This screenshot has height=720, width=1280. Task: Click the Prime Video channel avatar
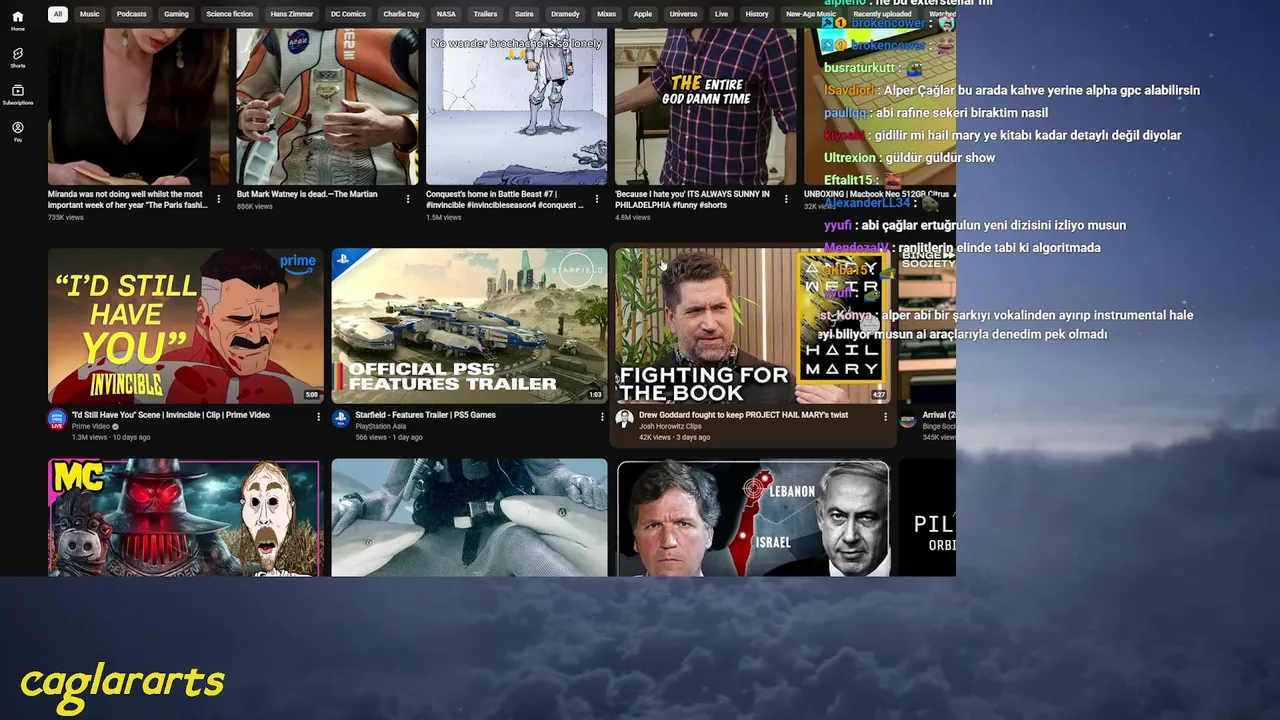(x=57, y=419)
